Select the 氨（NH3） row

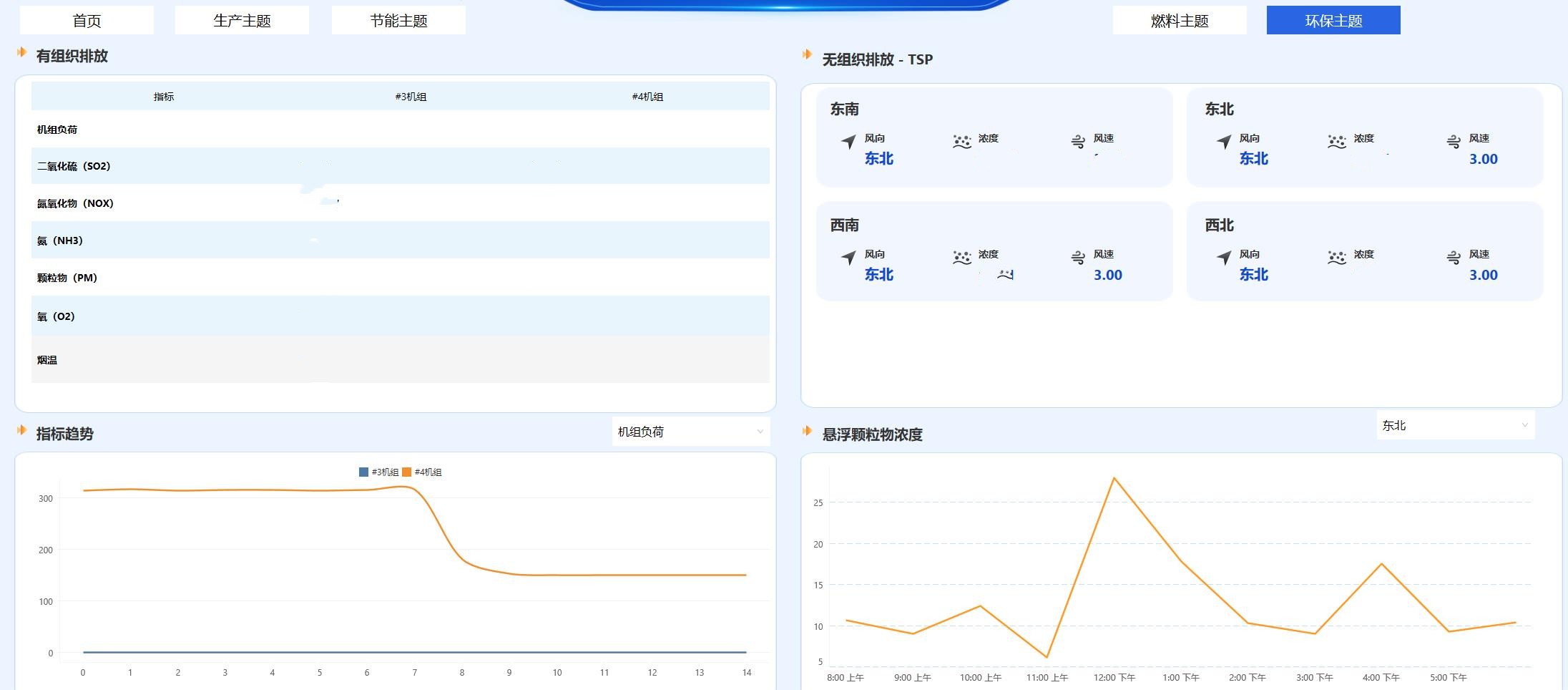[401, 240]
